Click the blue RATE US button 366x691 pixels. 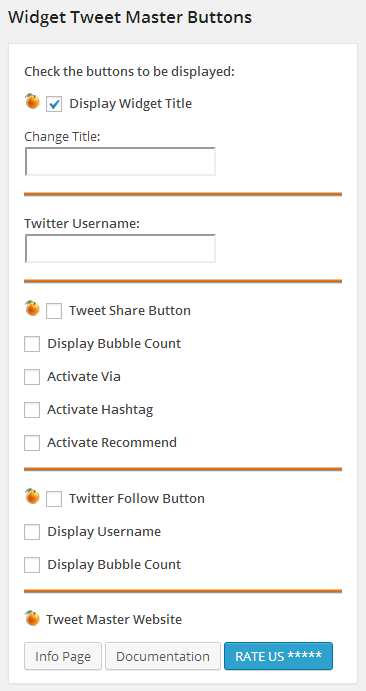coord(278,656)
